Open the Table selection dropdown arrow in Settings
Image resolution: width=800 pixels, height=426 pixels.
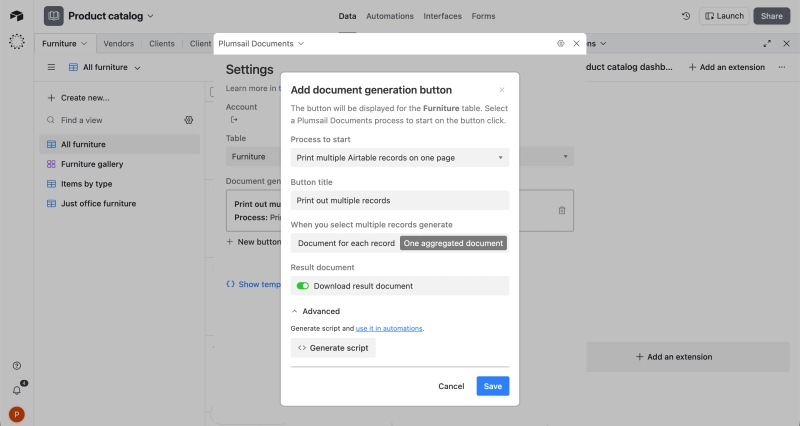click(565, 157)
